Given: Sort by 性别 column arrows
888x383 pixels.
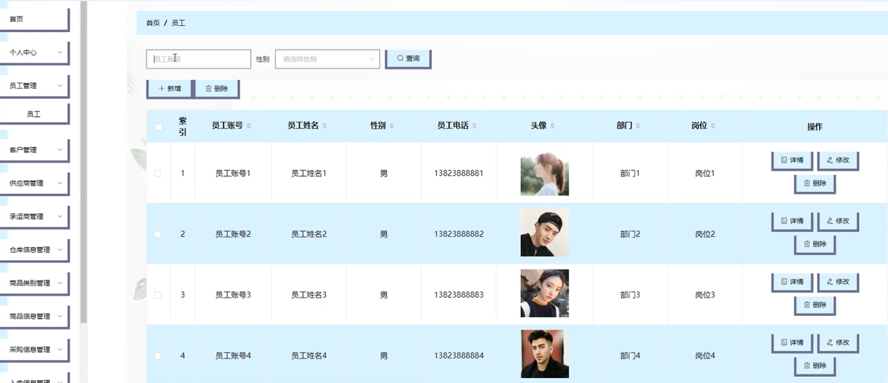Looking at the screenshot, I should [391, 126].
